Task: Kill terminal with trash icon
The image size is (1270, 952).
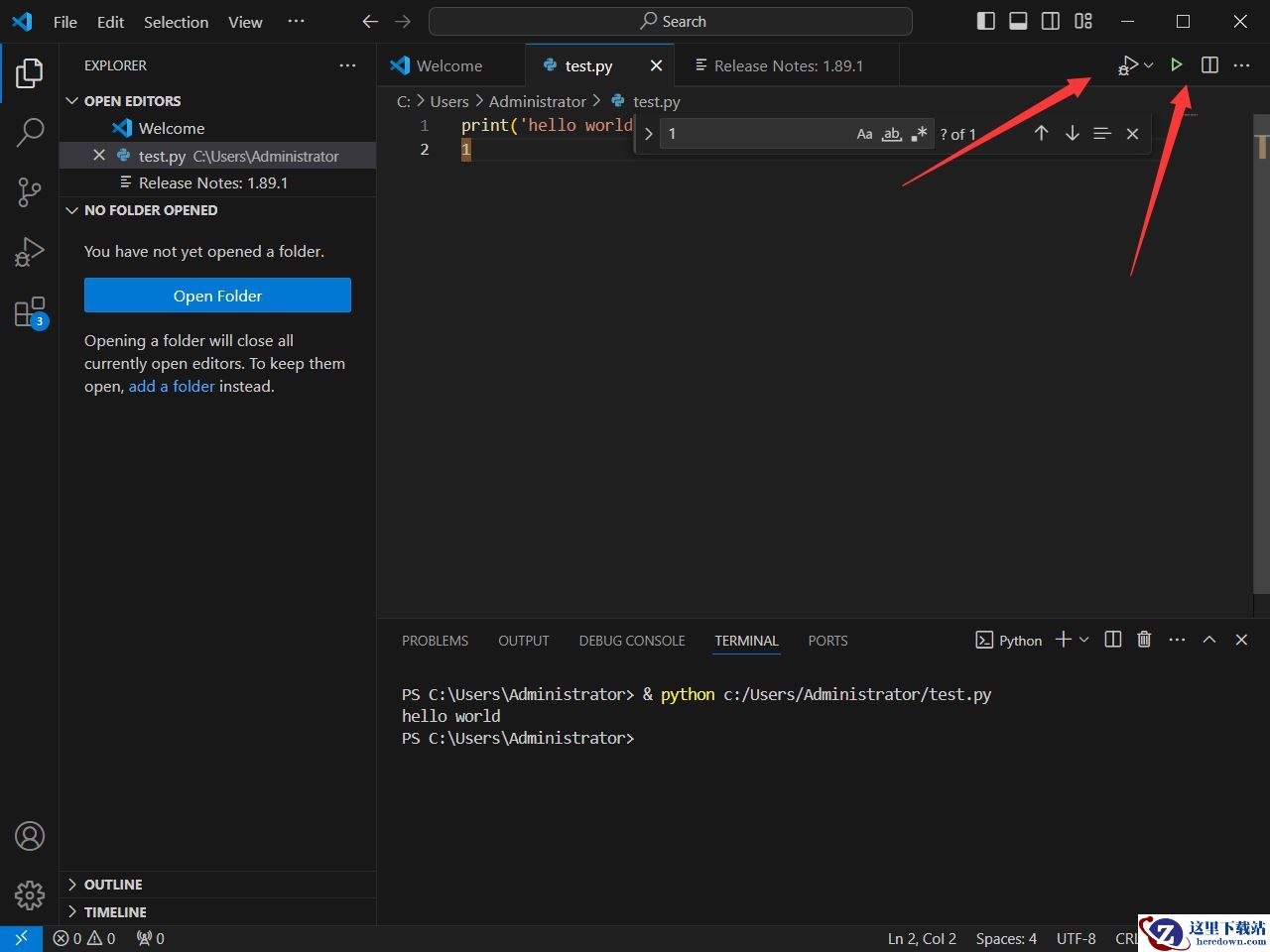Action: pyautogui.click(x=1144, y=640)
